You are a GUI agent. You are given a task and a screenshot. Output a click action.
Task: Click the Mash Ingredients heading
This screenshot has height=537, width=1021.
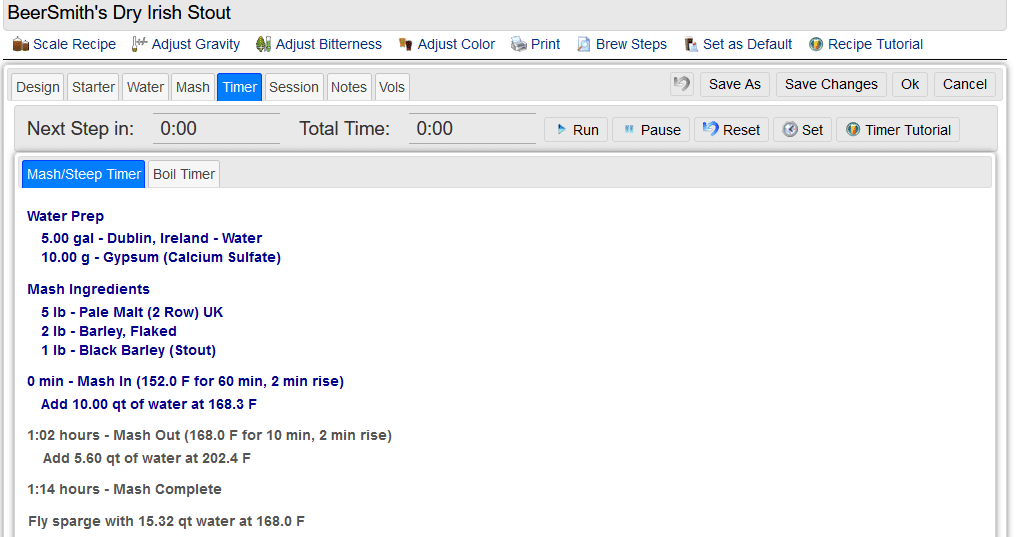[x=88, y=289]
